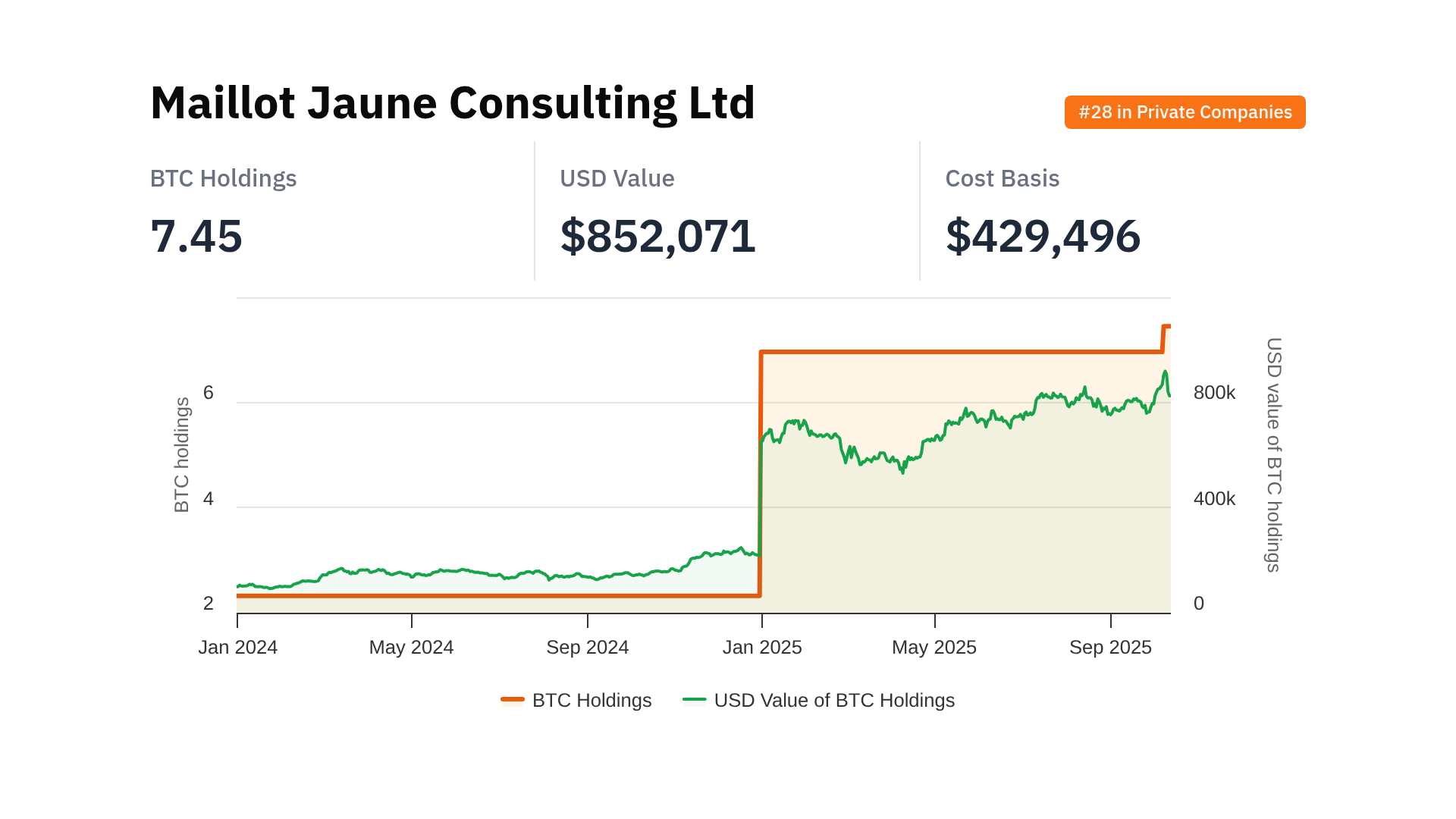Click the Sep 2025 x-axis label
This screenshot has height=819, width=1456.
pyautogui.click(x=1110, y=647)
